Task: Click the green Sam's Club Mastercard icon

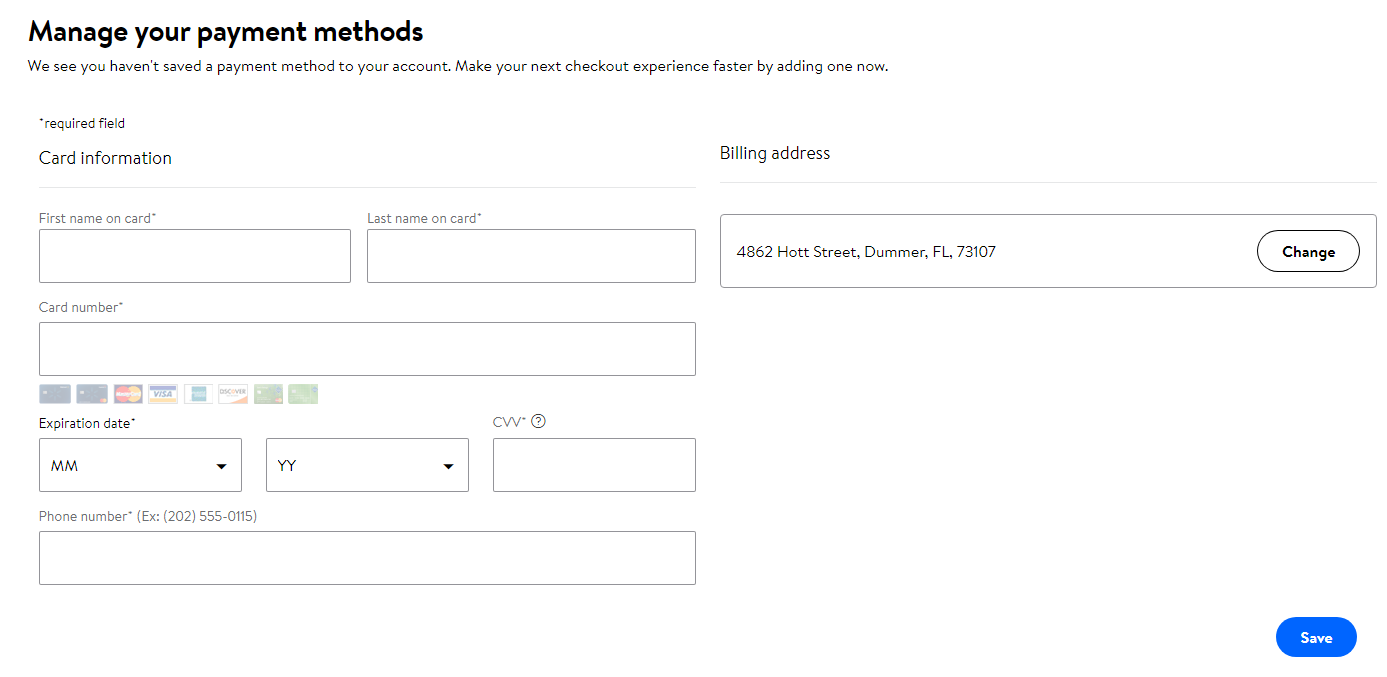Action: pos(268,394)
